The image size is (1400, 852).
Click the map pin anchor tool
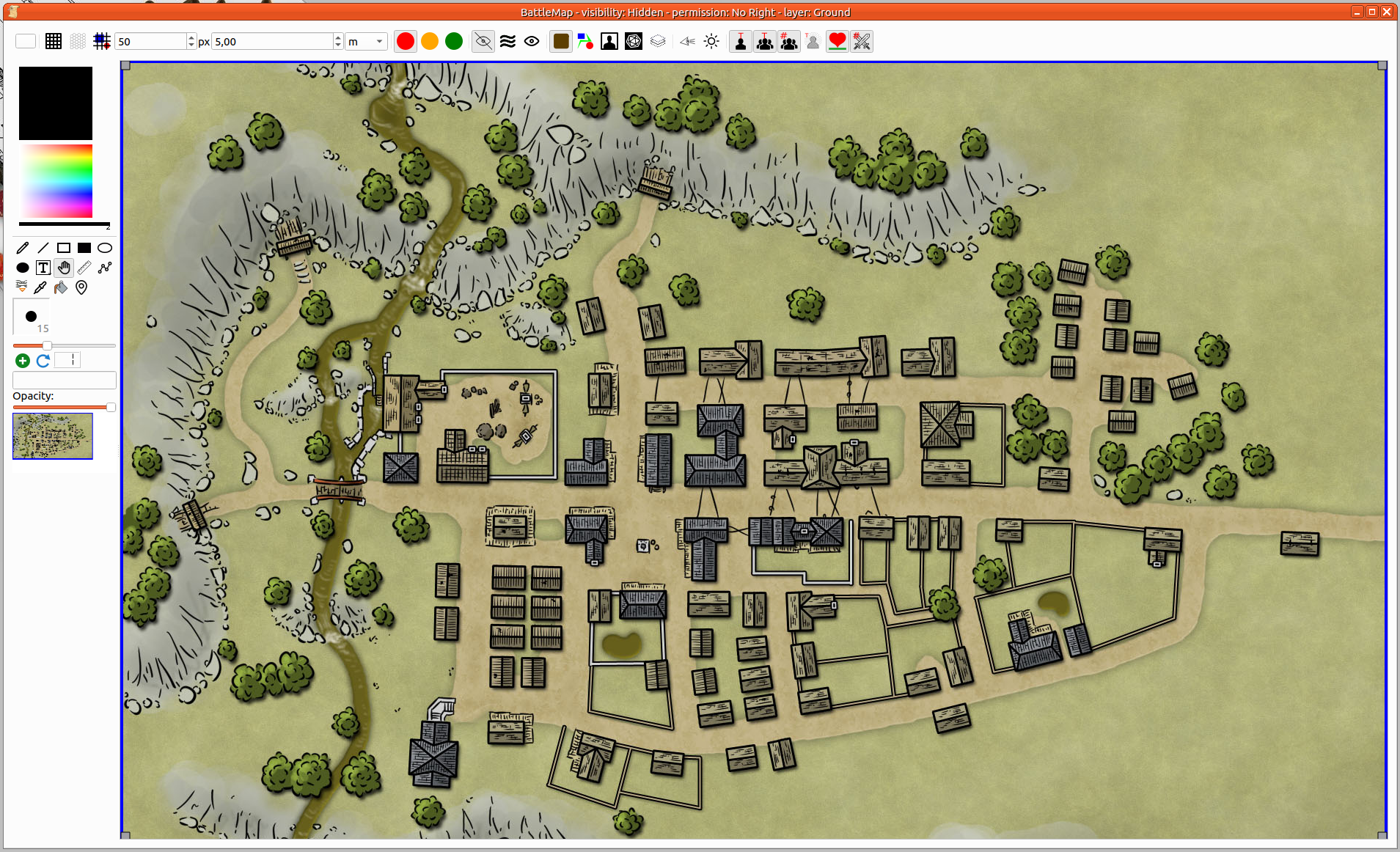(81, 287)
